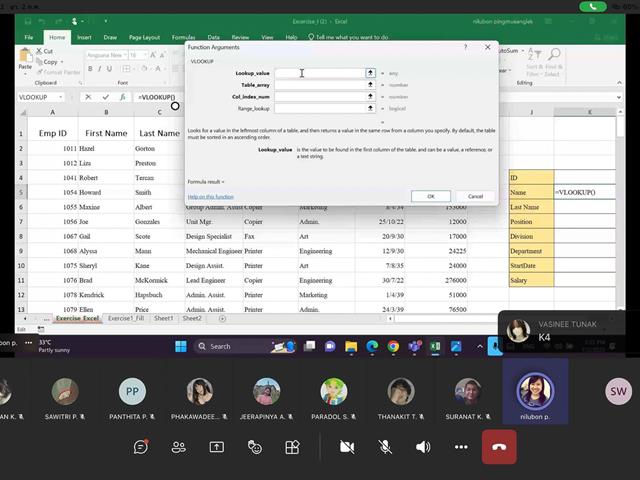Viewport: 640px width, 480px height.
Task: Click Tell me what you want to do
Action: coord(348,37)
